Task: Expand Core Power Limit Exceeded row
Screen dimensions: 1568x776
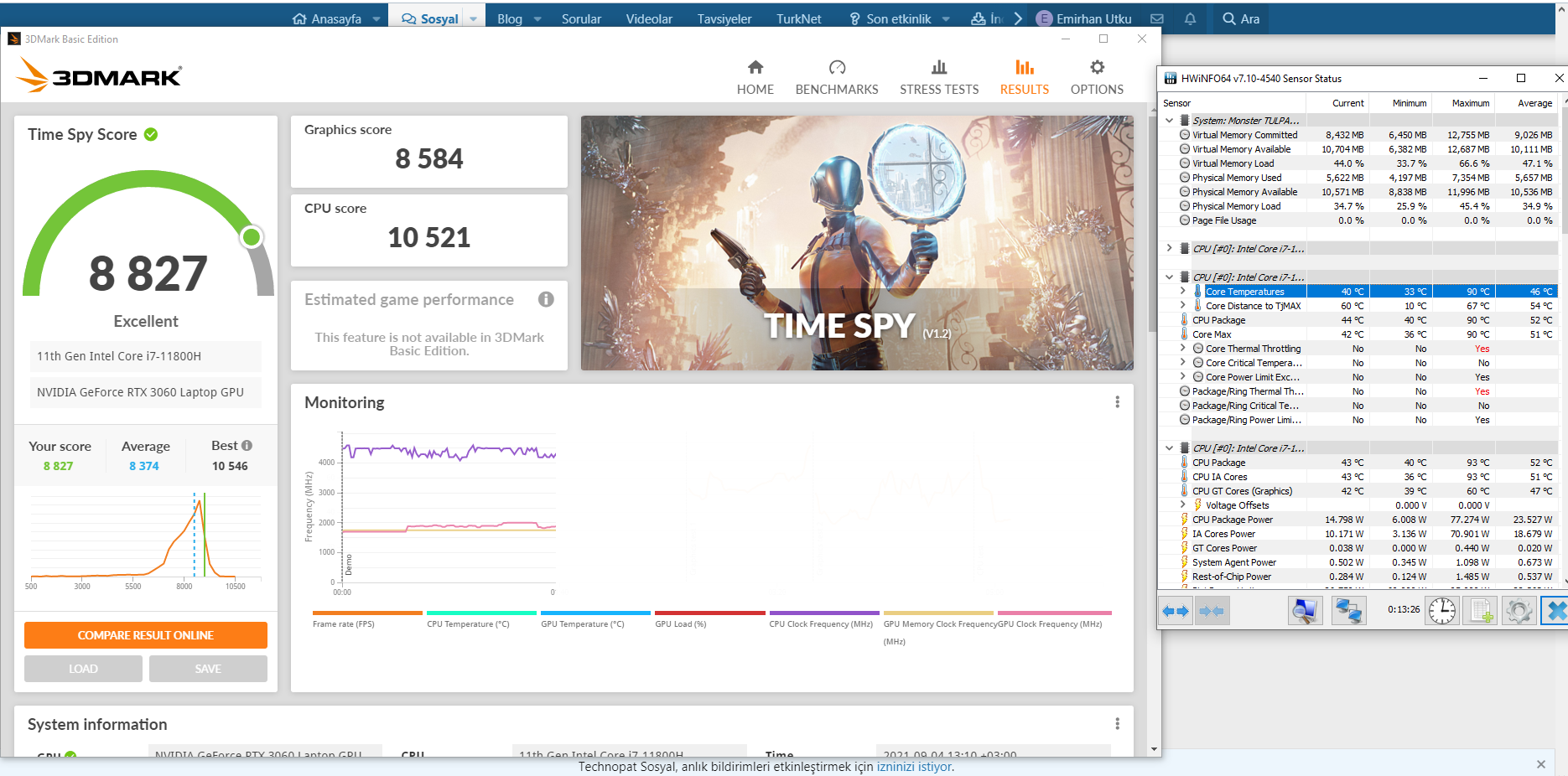Action: pyautogui.click(x=1182, y=377)
